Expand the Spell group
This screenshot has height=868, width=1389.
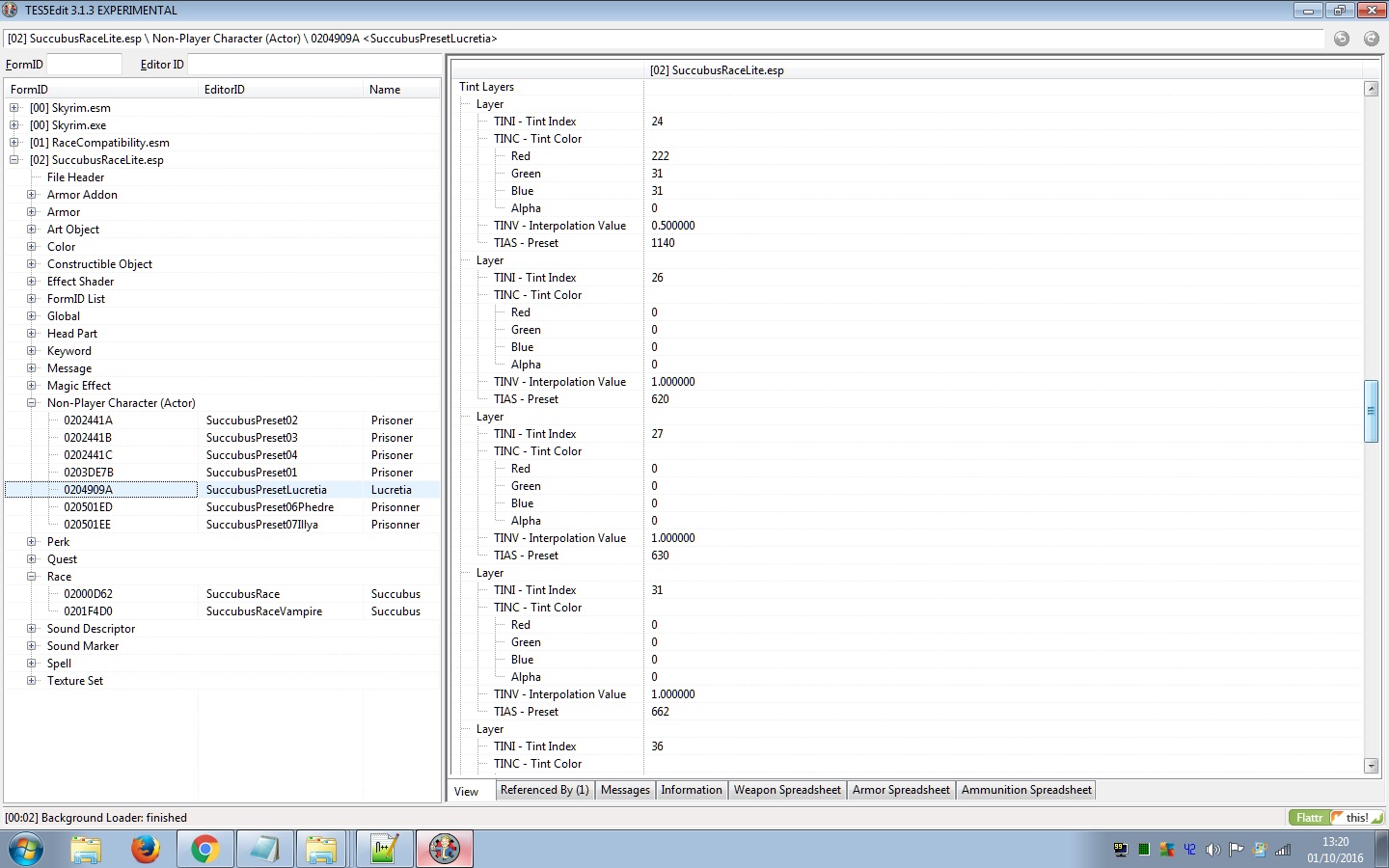pos(32,664)
